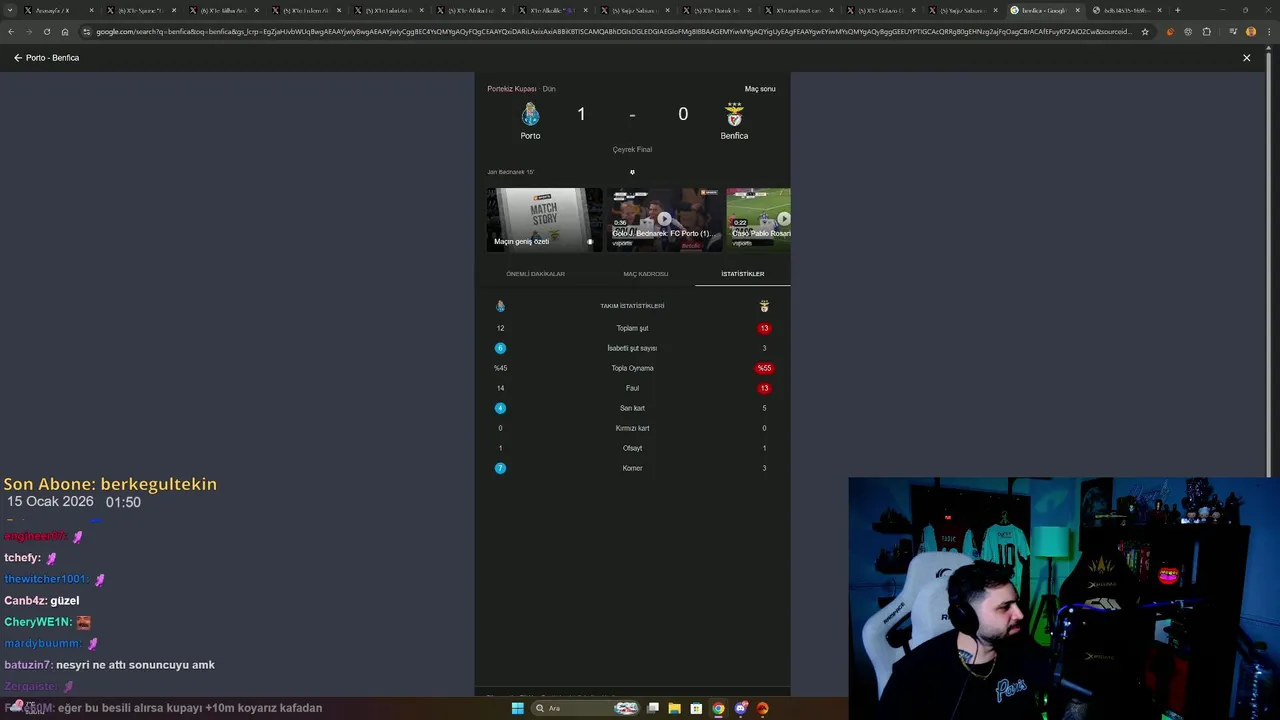The image size is (1280, 720).
Task: Close the match overlay with the X
Action: pyautogui.click(x=1246, y=58)
